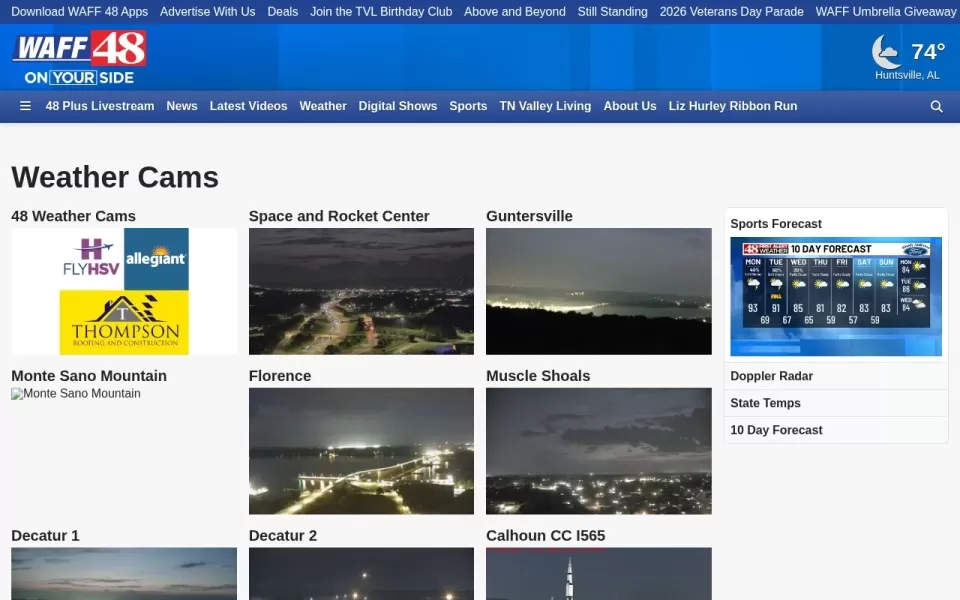Select 48 Plus Livestream menu item
The image size is (960, 600).
pos(100,106)
